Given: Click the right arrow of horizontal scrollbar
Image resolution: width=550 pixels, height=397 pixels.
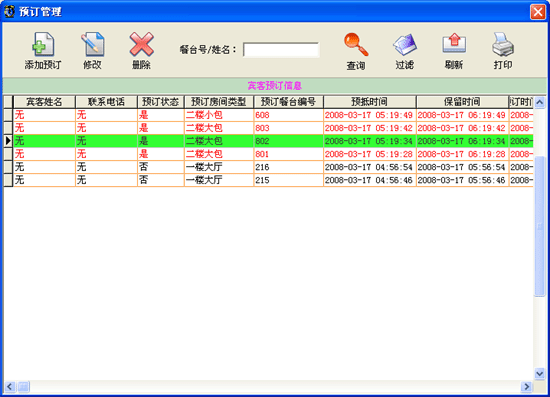Looking at the screenshot, I should click(526, 386).
